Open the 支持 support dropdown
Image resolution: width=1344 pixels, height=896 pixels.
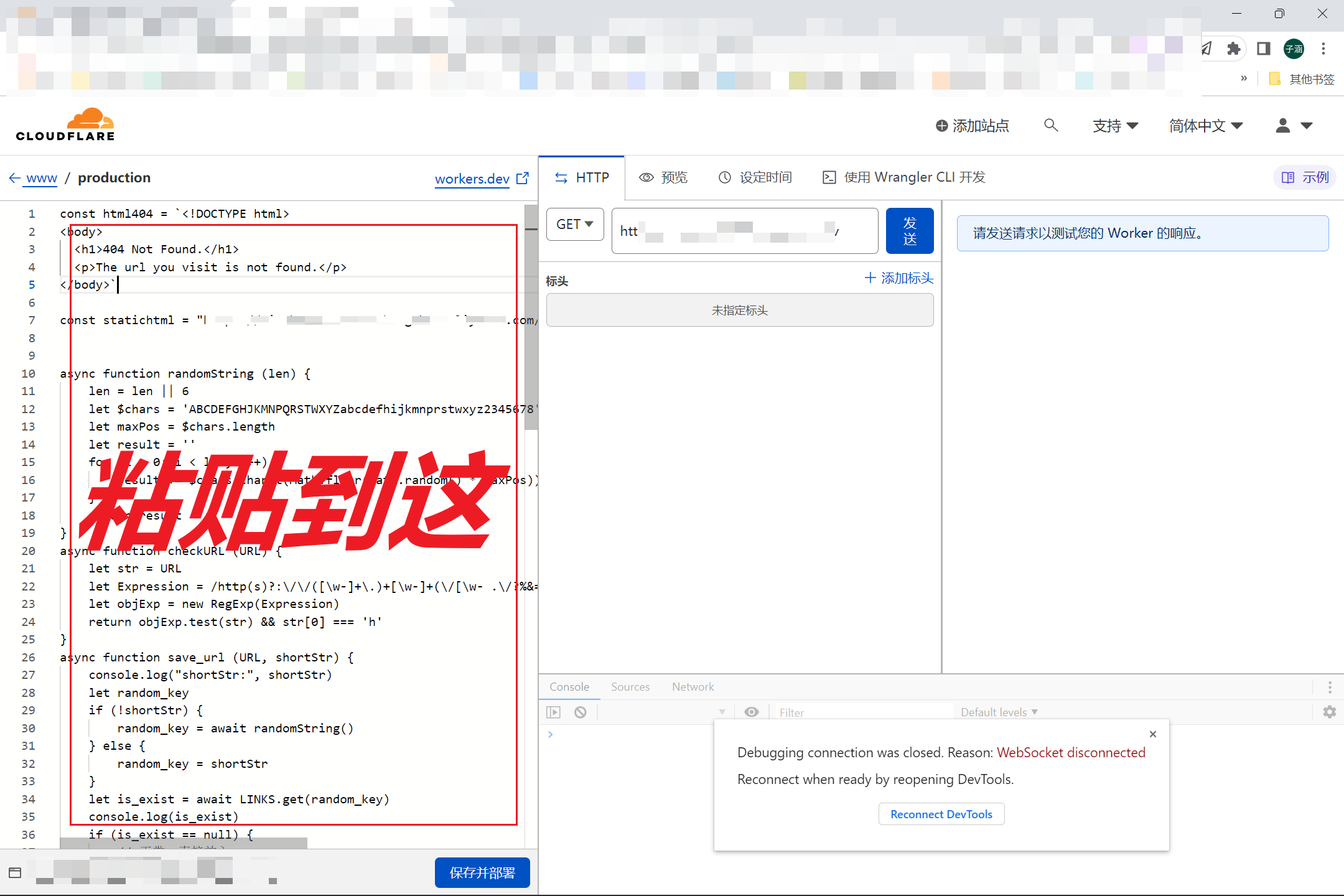1116,126
